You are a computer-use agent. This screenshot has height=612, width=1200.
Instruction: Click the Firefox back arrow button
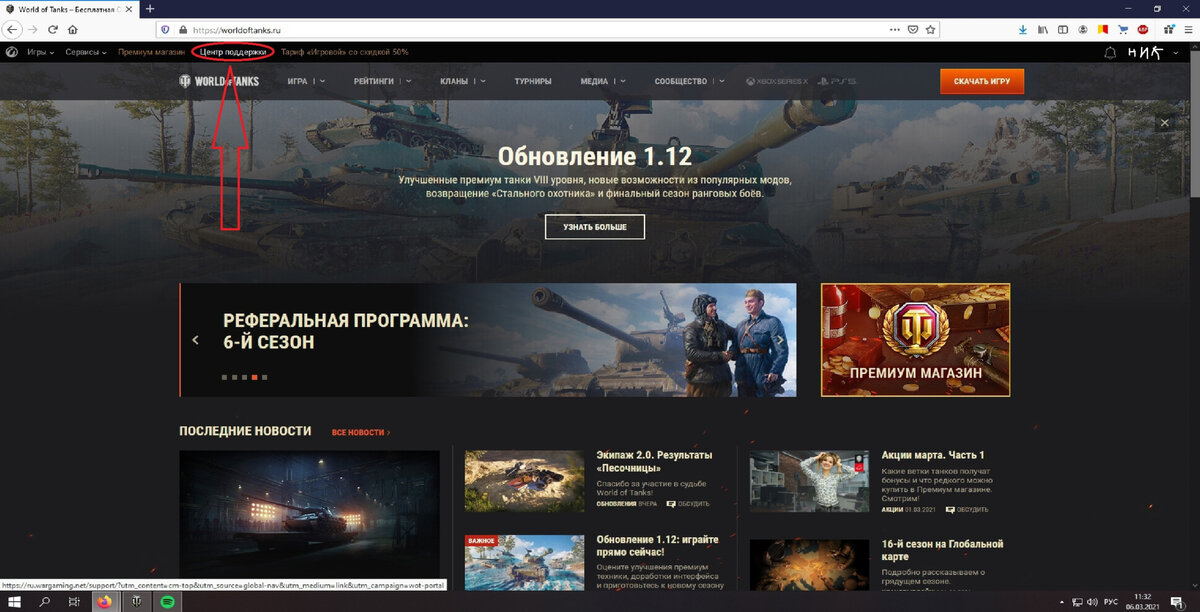click(12, 30)
